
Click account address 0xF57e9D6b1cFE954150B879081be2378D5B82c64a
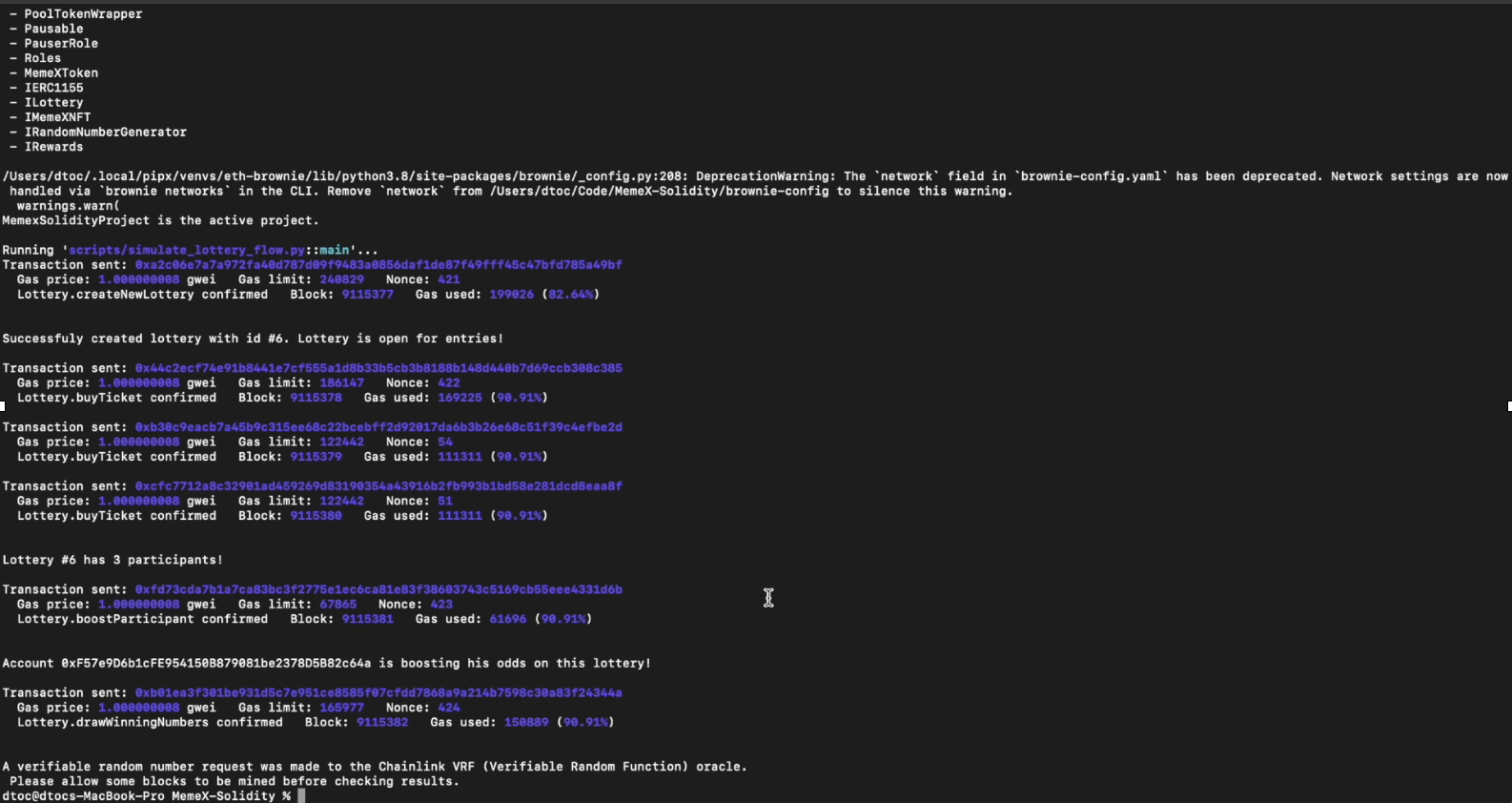pyautogui.click(x=216, y=664)
